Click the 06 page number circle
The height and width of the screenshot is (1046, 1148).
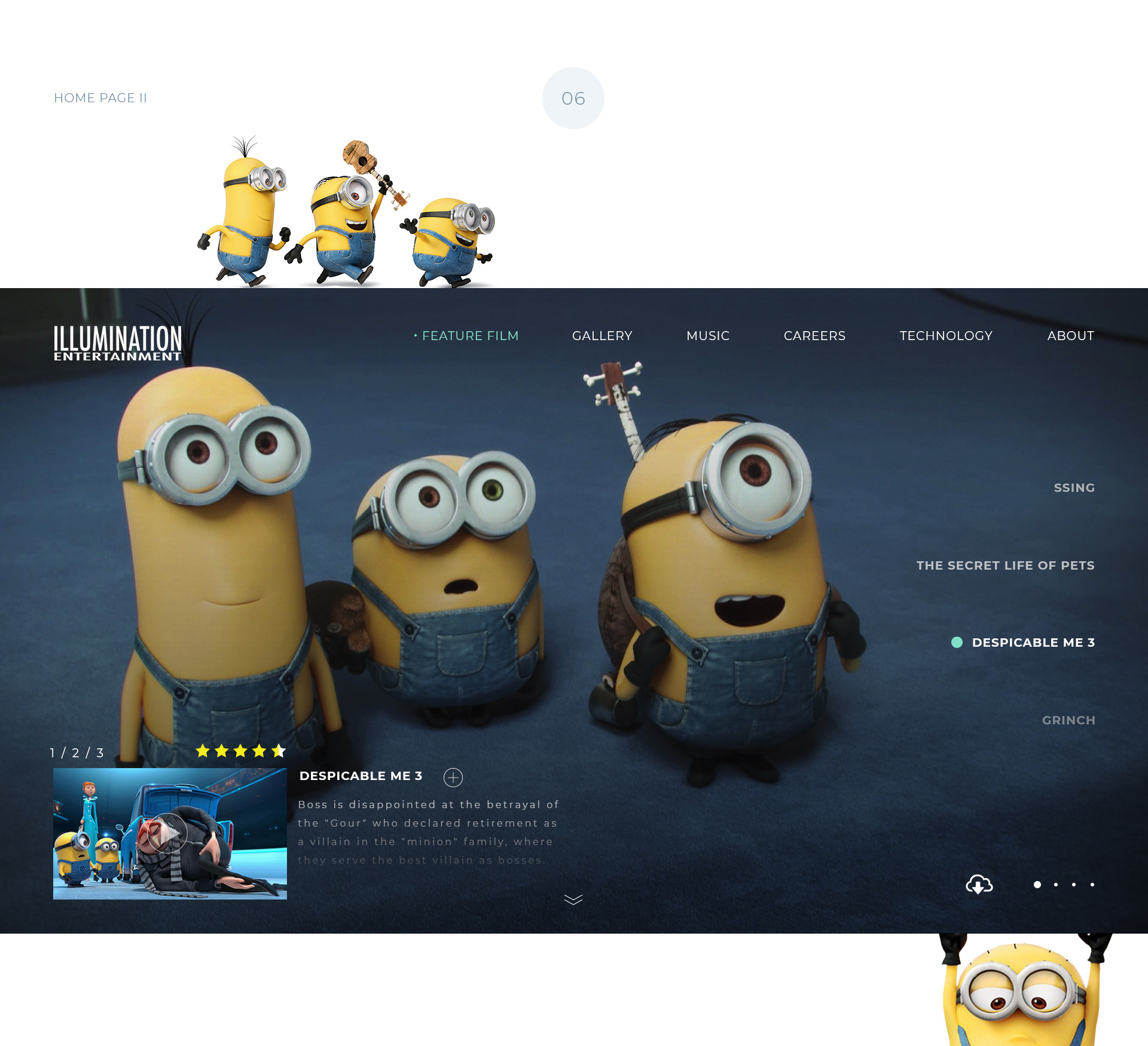tap(573, 98)
